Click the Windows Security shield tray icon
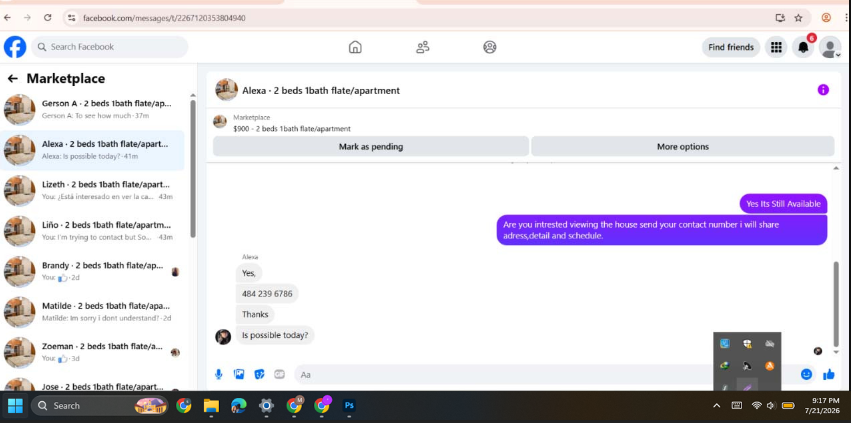 [x=747, y=343]
